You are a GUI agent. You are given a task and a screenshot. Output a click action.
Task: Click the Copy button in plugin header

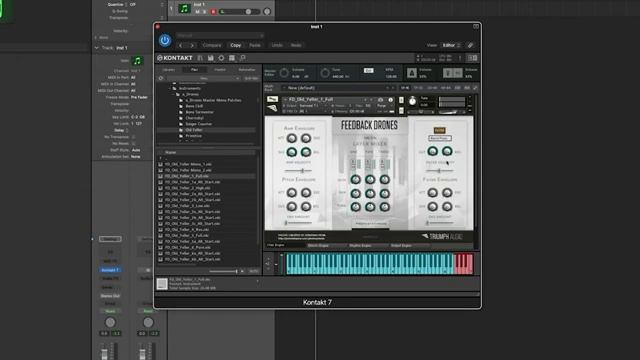(236, 45)
